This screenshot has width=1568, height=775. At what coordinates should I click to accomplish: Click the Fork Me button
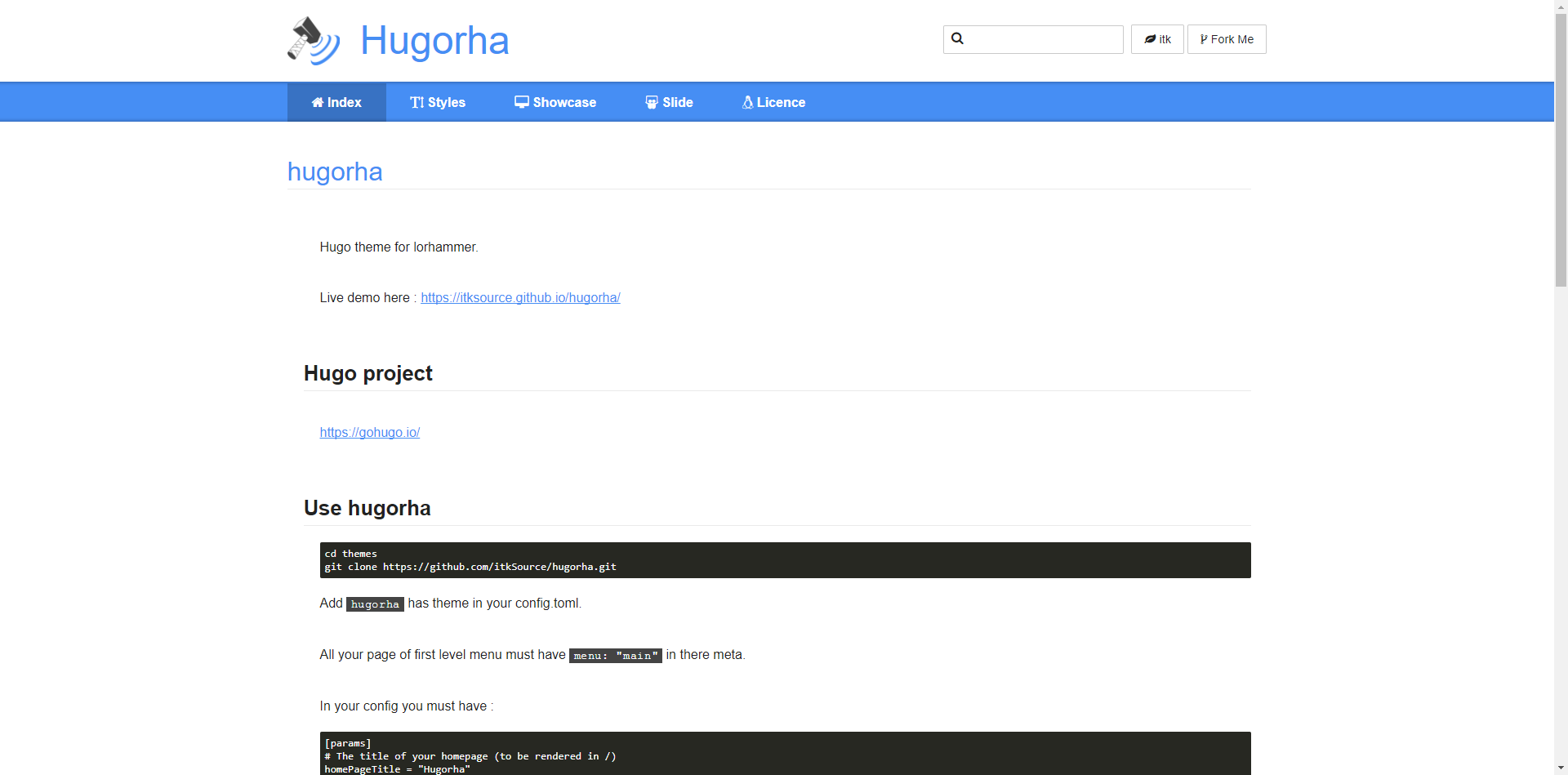(x=1227, y=39)
